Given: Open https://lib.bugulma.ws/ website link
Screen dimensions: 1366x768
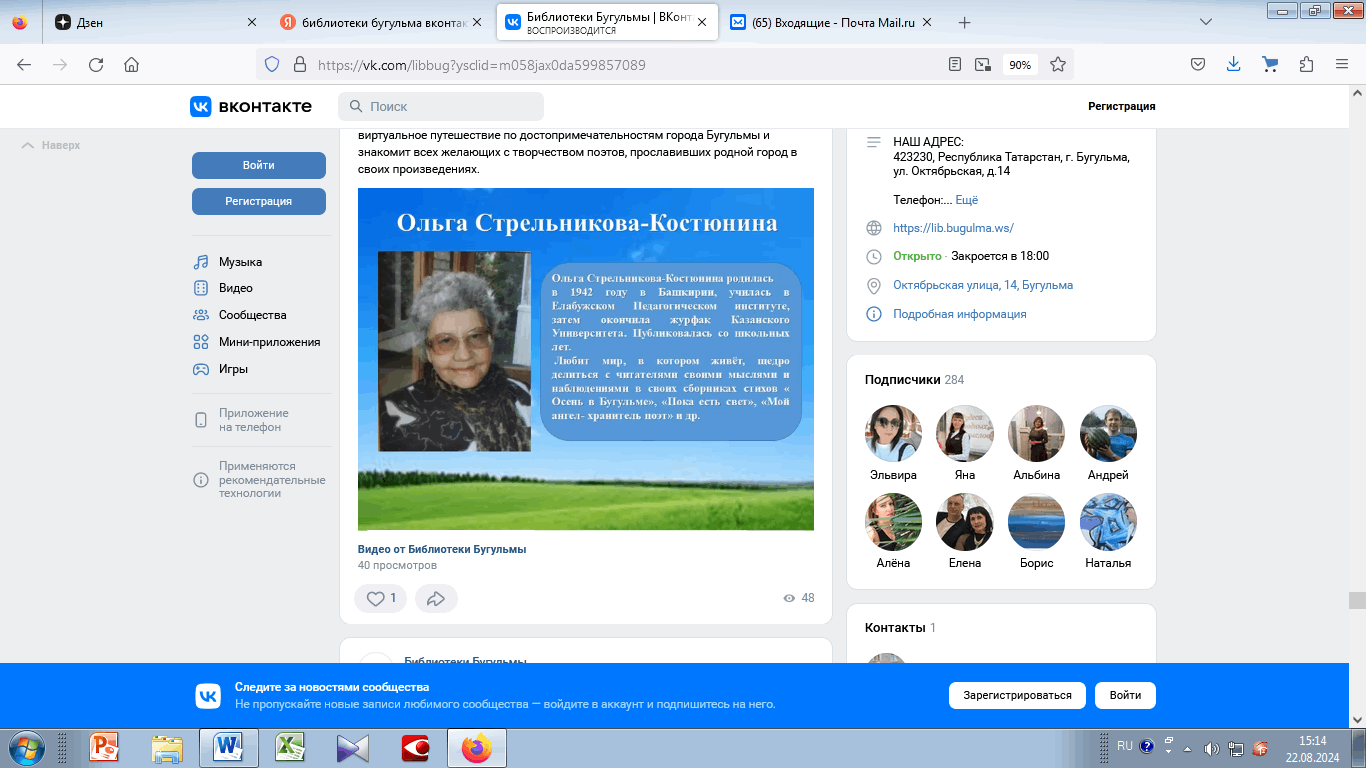Looking at the screenshot, I should click(x=953, y=227).
